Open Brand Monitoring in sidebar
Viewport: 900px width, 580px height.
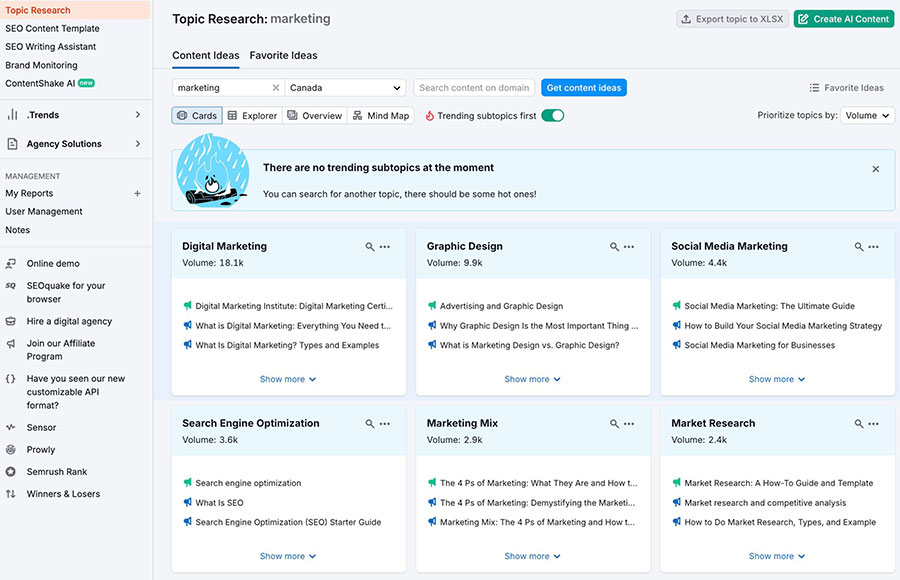[x=41, y=65]
